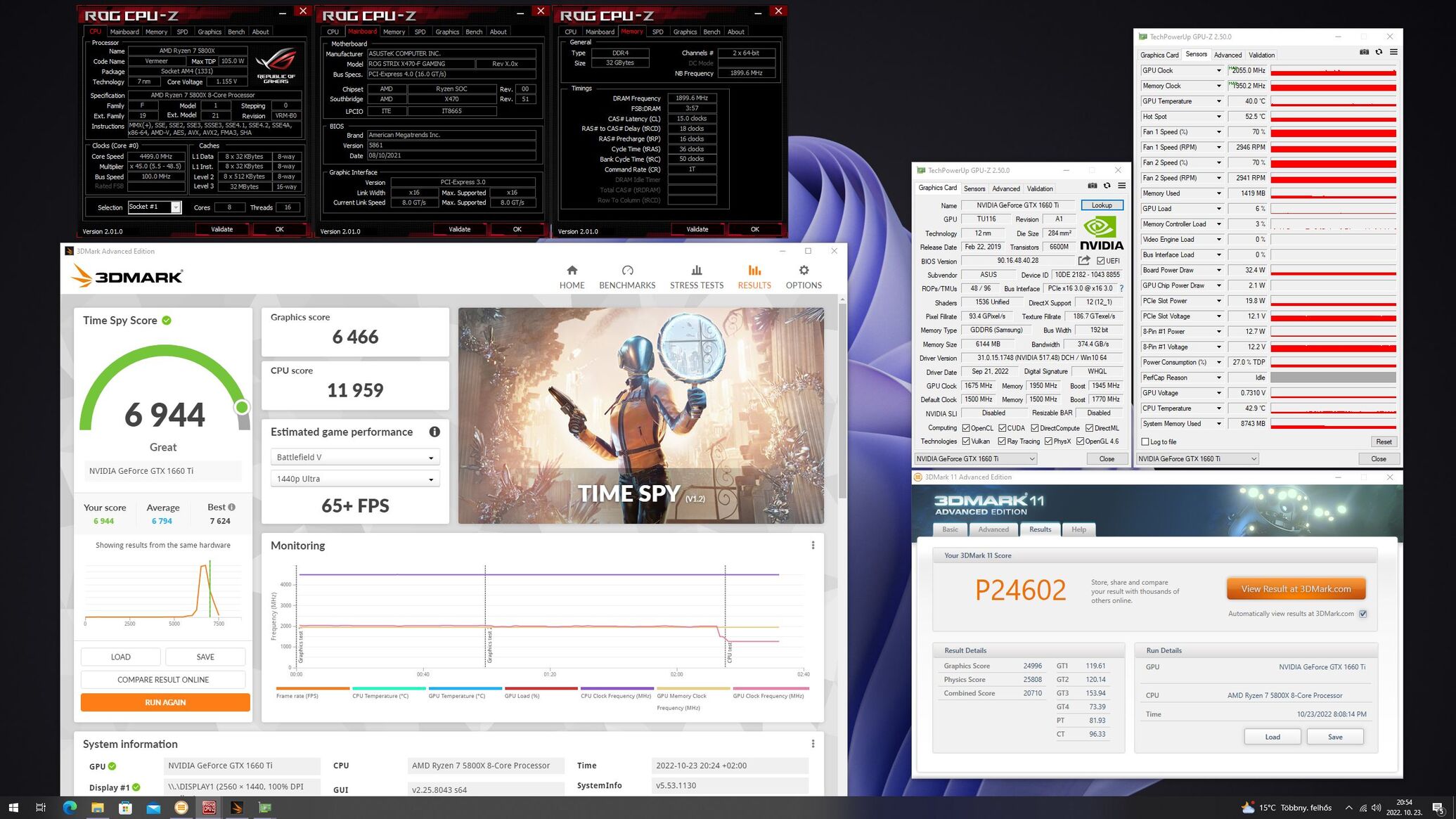This screenshot has width=1456, height=819.
Task: Open File Explorer from the taskbar
Action: point(97,807)
